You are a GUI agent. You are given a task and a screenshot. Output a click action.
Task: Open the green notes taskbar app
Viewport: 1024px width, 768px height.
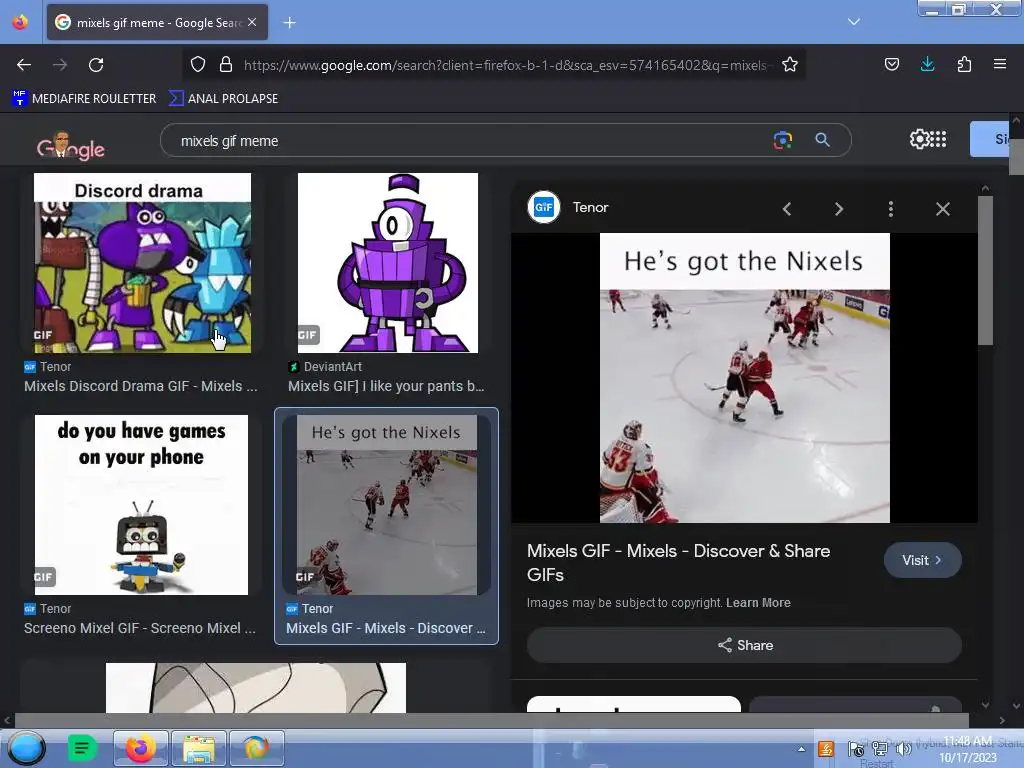coord(82,748)
